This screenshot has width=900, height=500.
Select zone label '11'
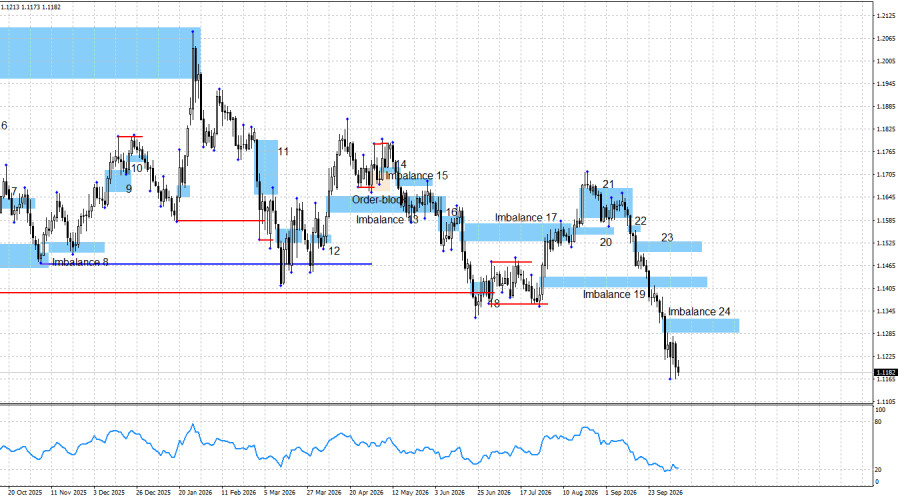point(283,152)
